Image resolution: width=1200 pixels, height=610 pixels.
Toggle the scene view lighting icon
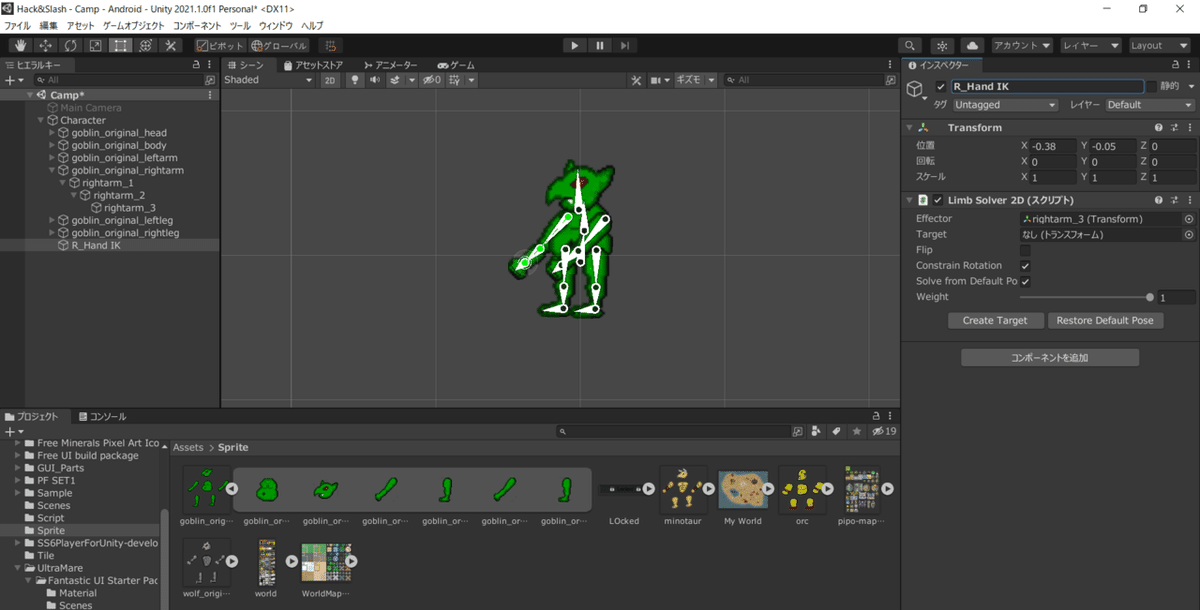tap(355, 80)
